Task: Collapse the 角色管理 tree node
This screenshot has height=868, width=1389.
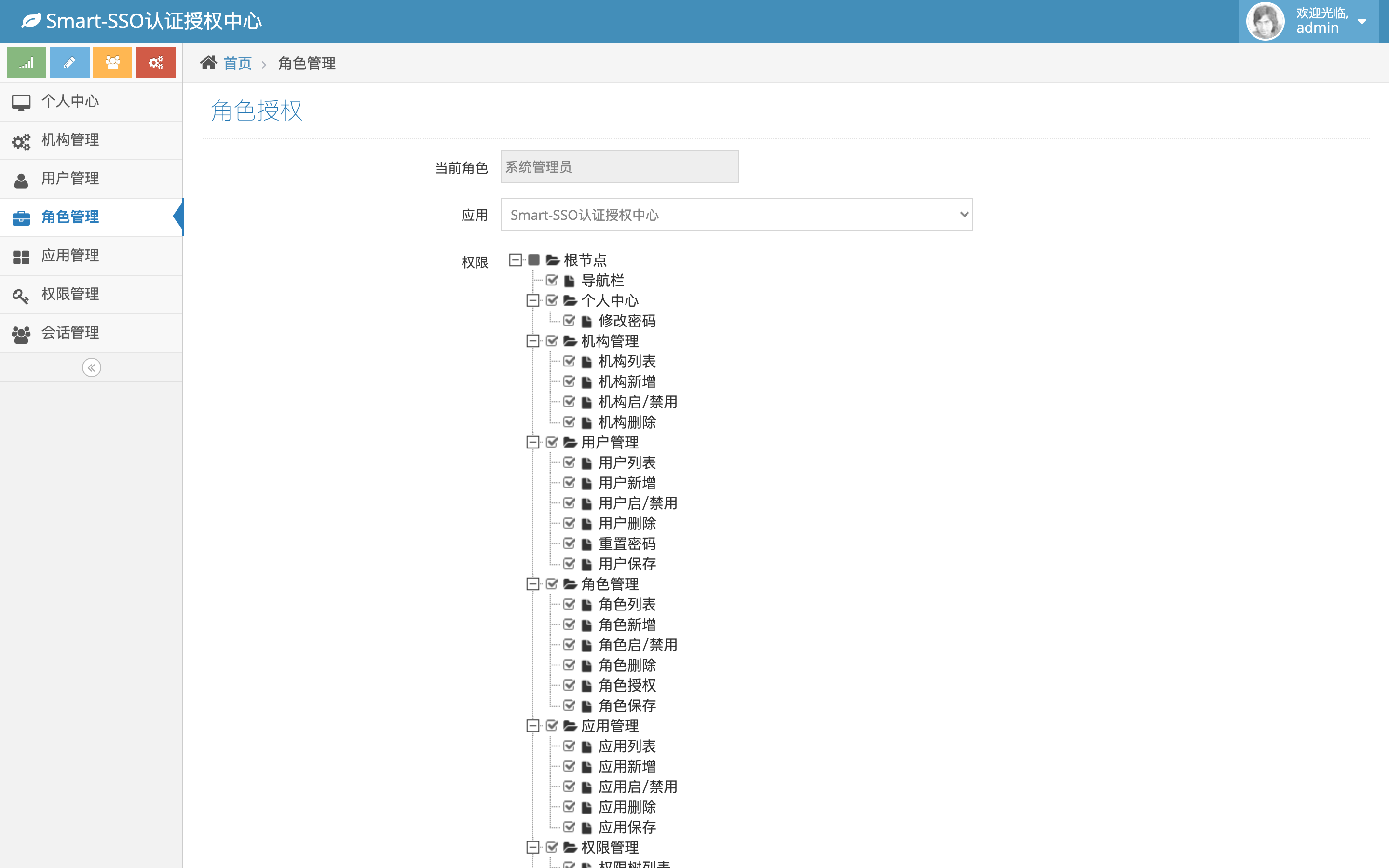Action: 532,584
